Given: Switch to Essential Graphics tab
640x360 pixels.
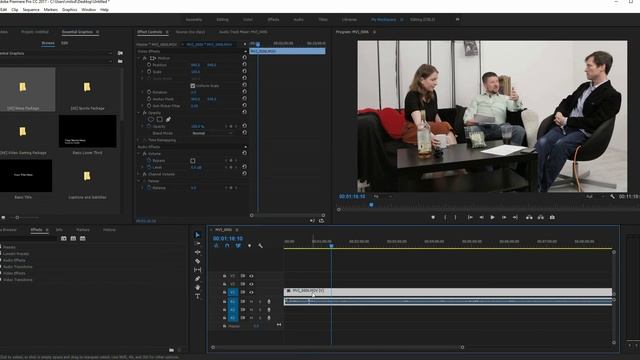Looking at the screenshot, I should 77,32.
